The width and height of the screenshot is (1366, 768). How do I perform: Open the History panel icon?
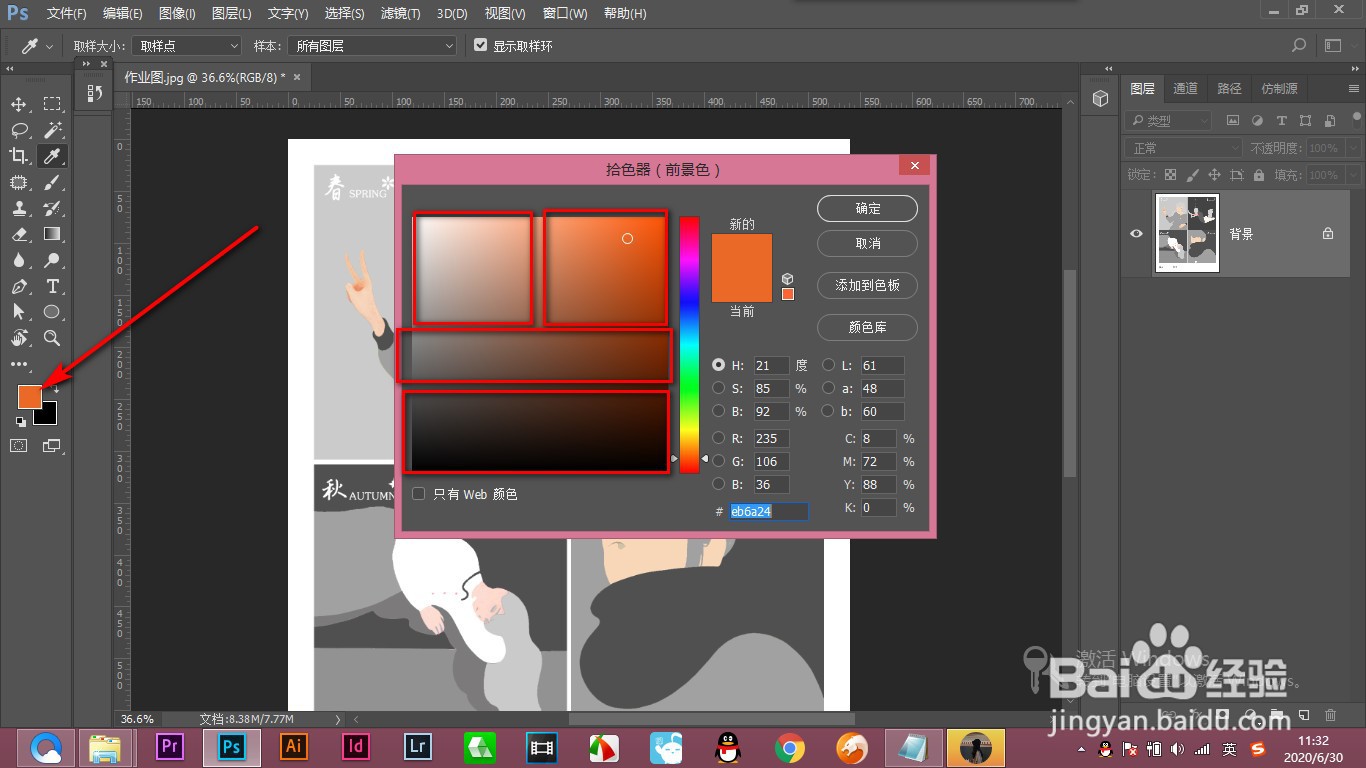coord(94,93)
